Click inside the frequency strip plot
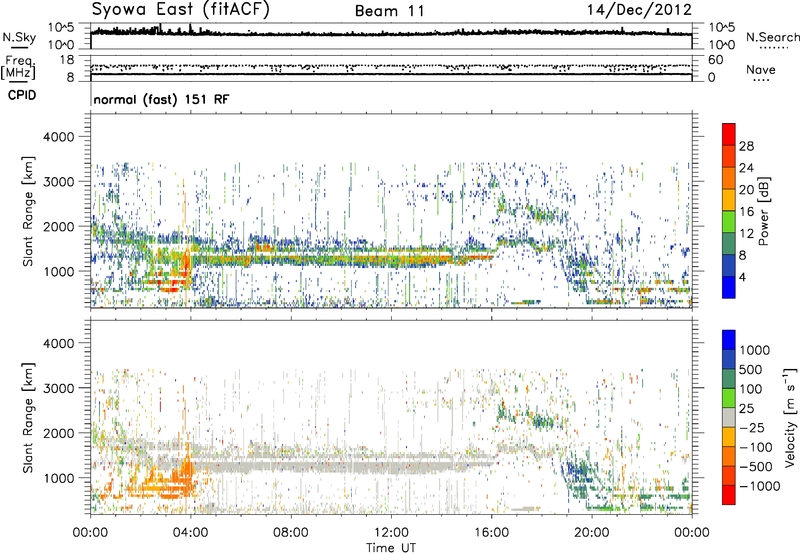Image resolution: width=800 pixels, height=554 pixels. pyautogui.click(x=391, y=68)
